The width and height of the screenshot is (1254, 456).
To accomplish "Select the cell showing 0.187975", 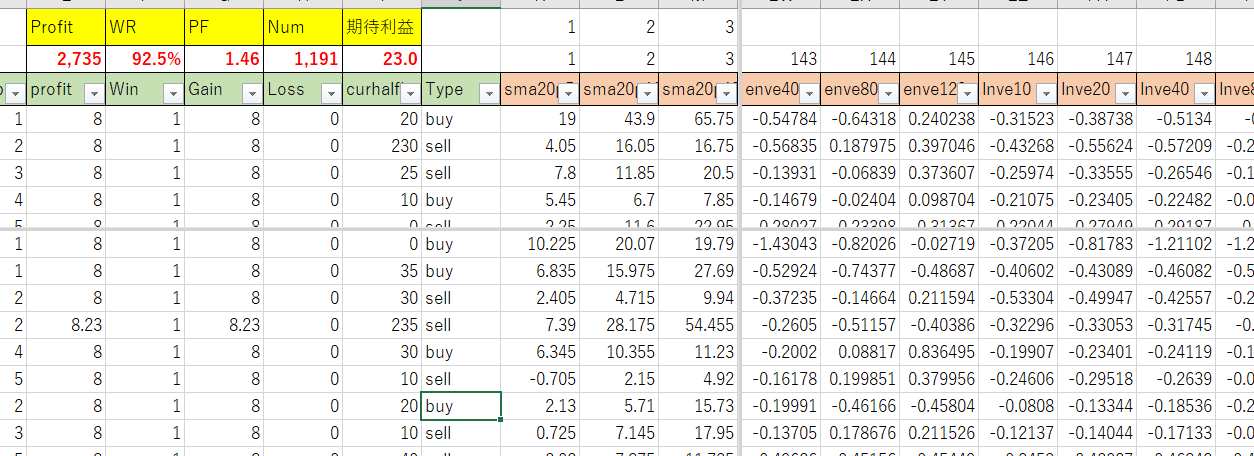I will [x=860, y=146].
